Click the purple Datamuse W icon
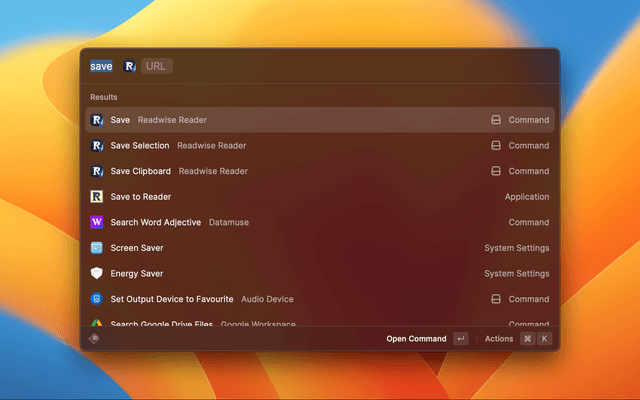Screen dimensions: 640x400 97,222
